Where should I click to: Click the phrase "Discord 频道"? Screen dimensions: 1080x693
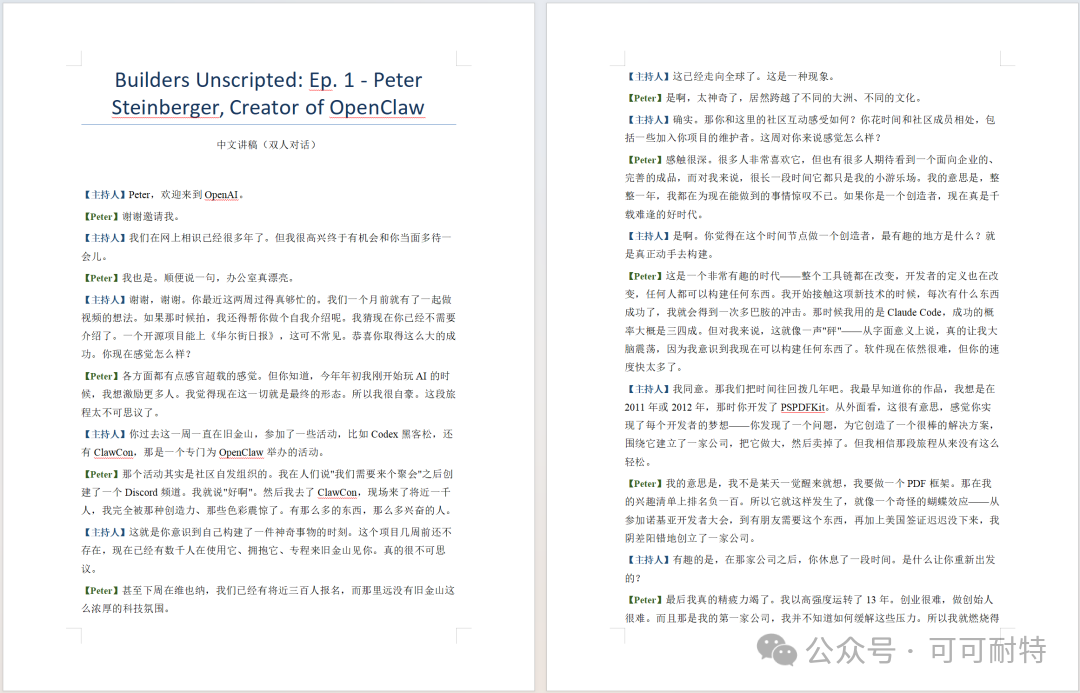153,493
